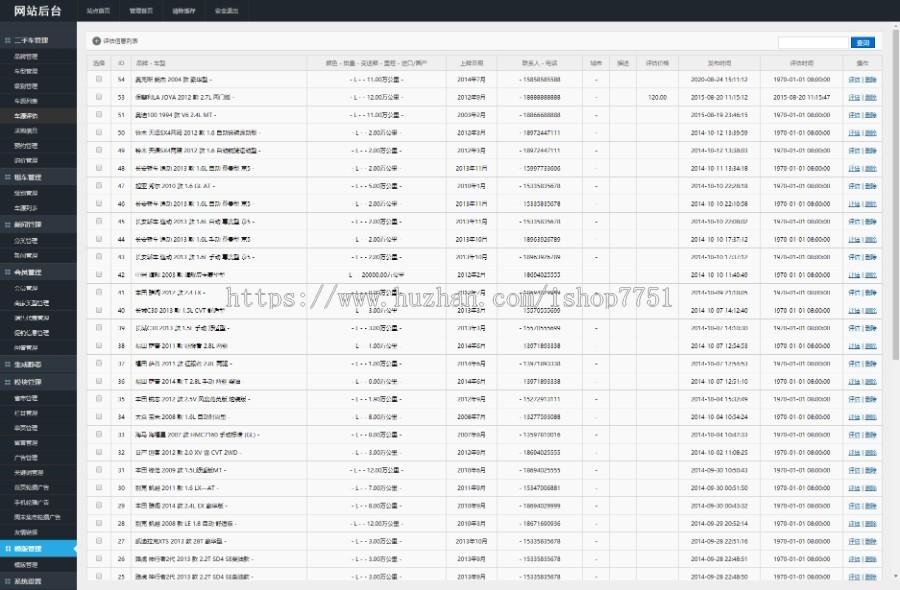Click phone number 18888888888 in row 53

[541, 98]
